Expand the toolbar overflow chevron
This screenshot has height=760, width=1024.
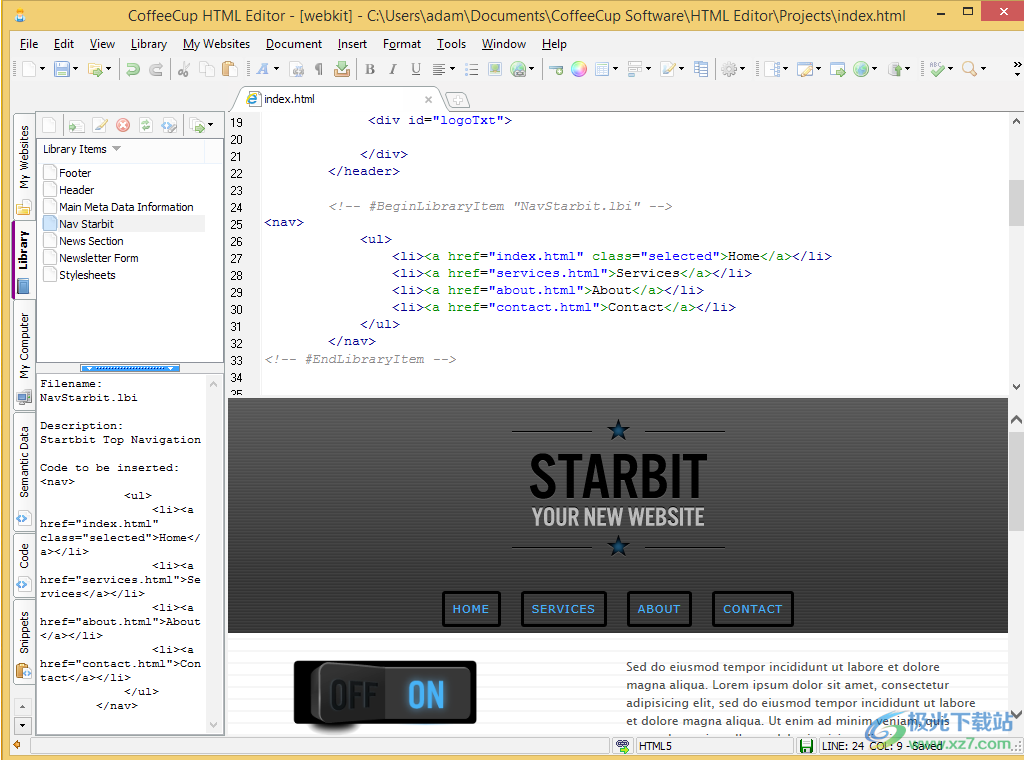[1017, 66]
